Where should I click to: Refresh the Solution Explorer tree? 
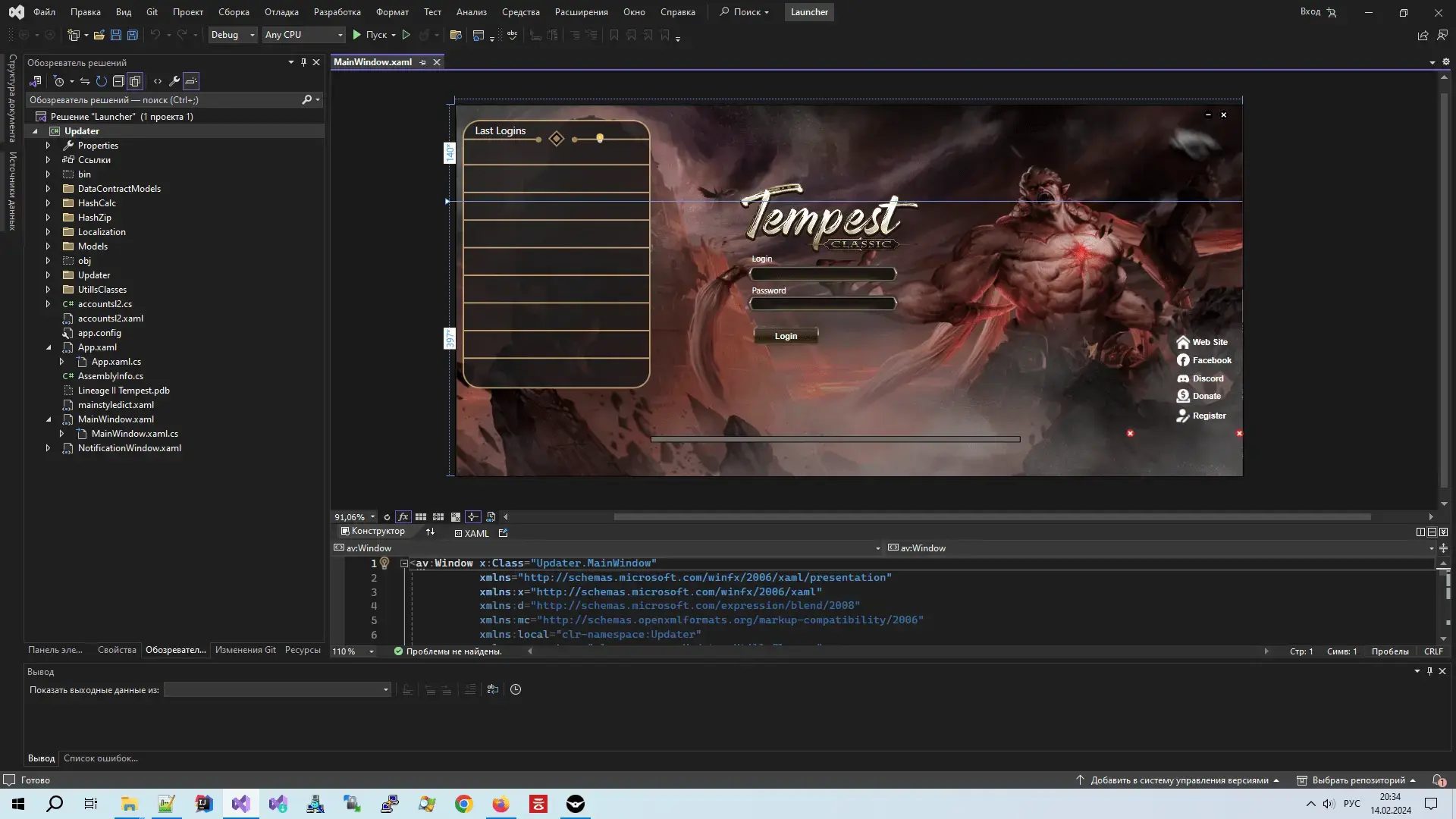pyautogui.click(x=102, y=81)
